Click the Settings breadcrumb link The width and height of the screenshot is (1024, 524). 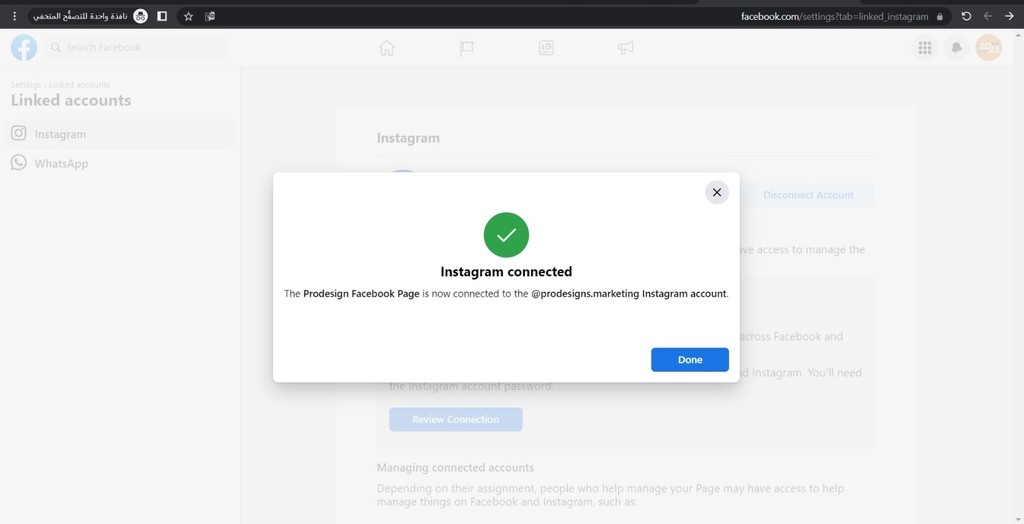[25, 85]
